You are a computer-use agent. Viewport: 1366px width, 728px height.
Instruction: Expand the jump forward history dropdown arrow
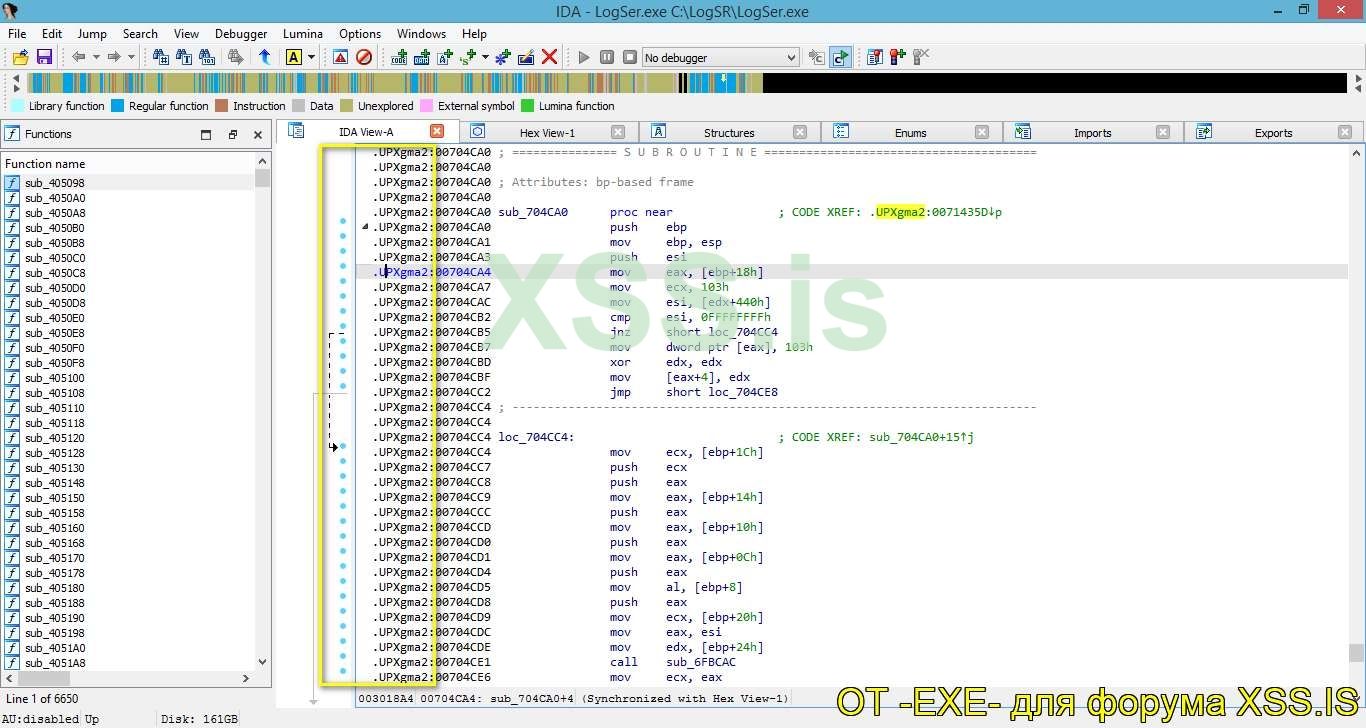click(x=132, y=57)
